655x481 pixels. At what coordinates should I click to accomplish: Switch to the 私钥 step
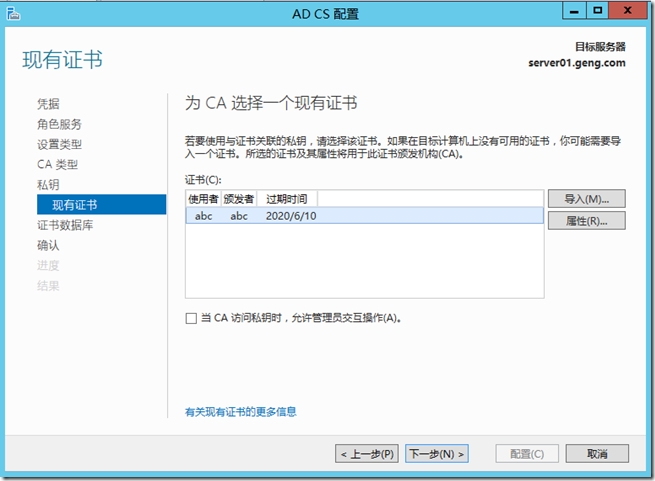[48, 184]
